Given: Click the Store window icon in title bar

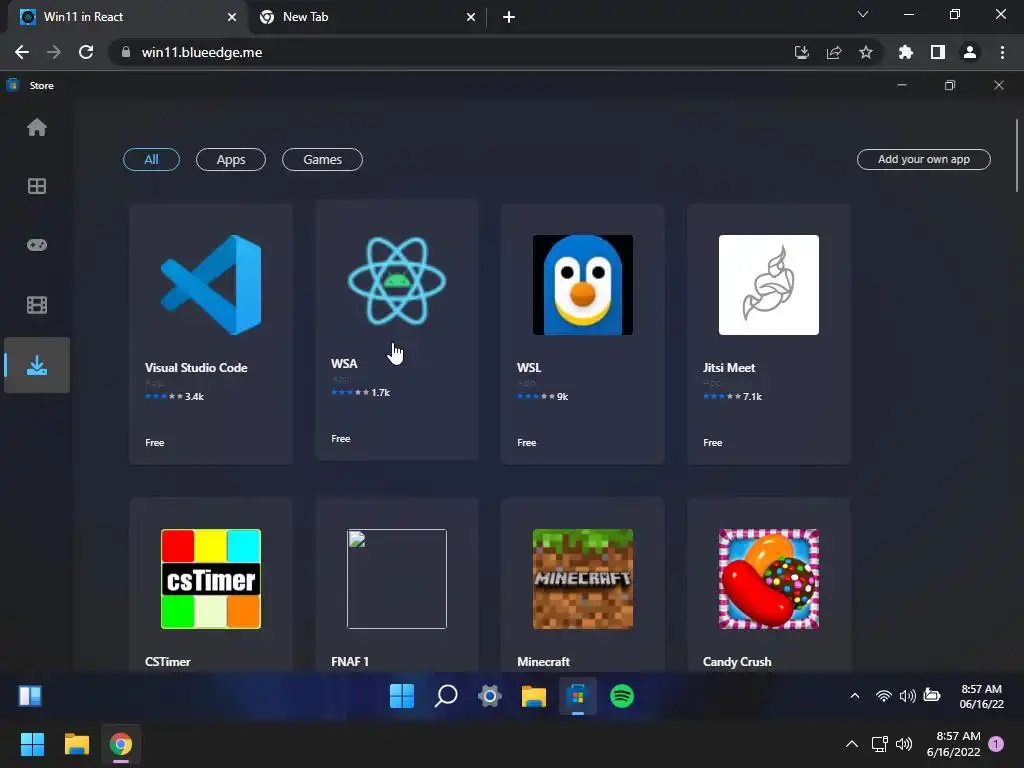Looking at the screenshot, I should [x=12, y=85].
